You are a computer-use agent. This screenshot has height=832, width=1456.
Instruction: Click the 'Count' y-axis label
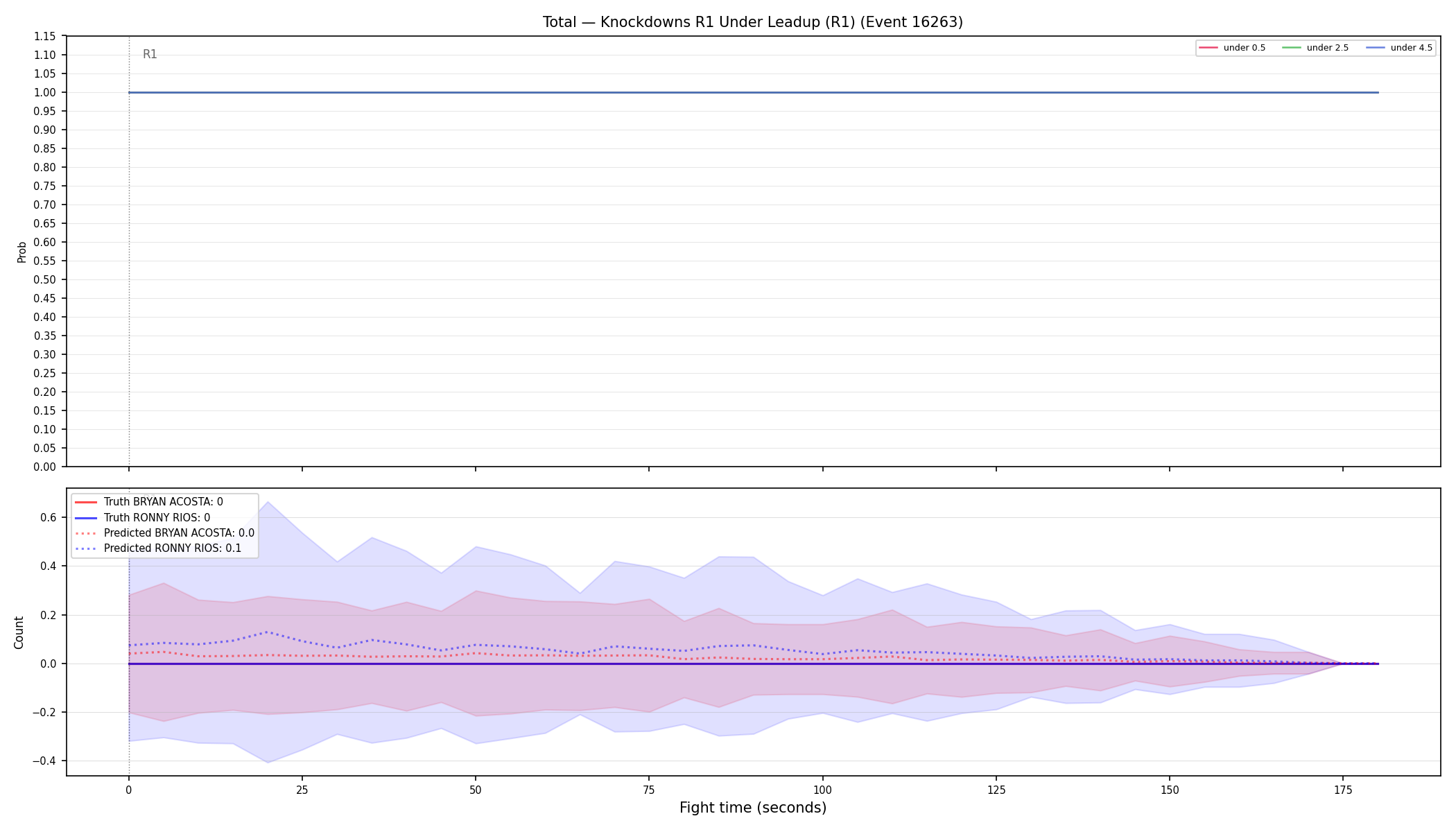(19, 632)
